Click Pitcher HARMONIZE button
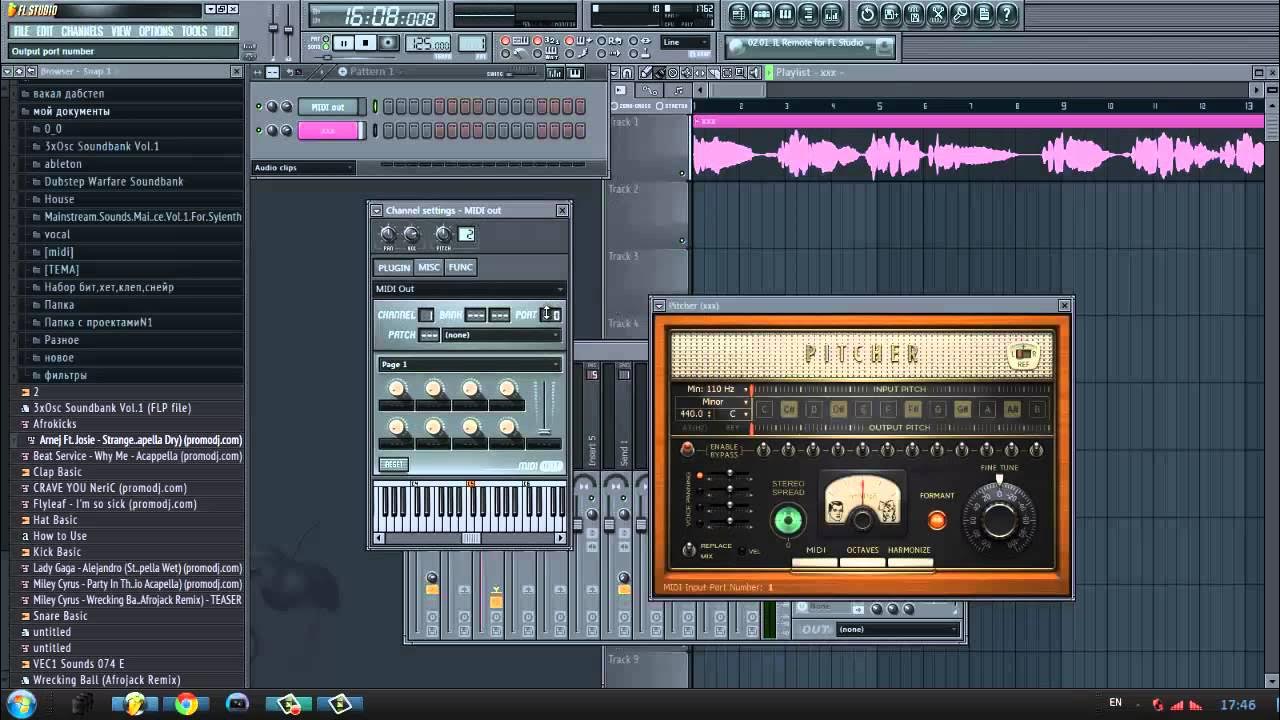Viewport: 1280px width, 720px height. [x=909, y=561]
